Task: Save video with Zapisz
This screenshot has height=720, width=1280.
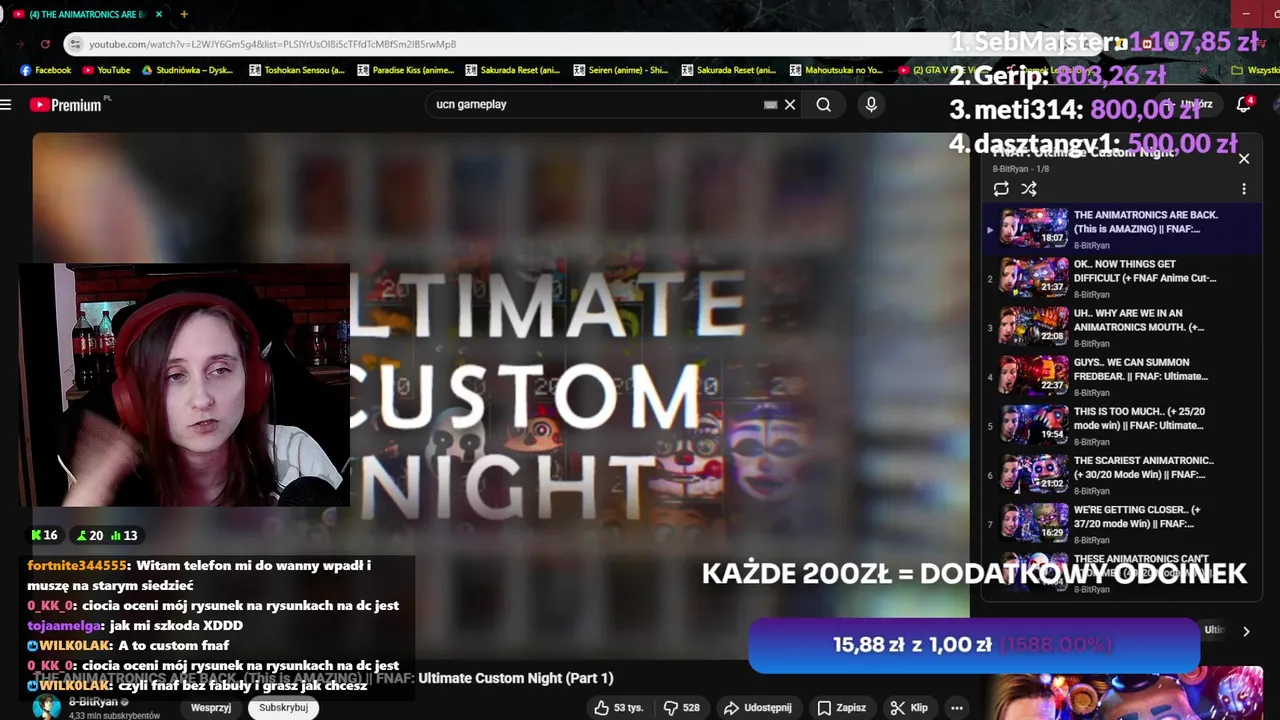Action: pyautogui.click(x=841, y=707)
